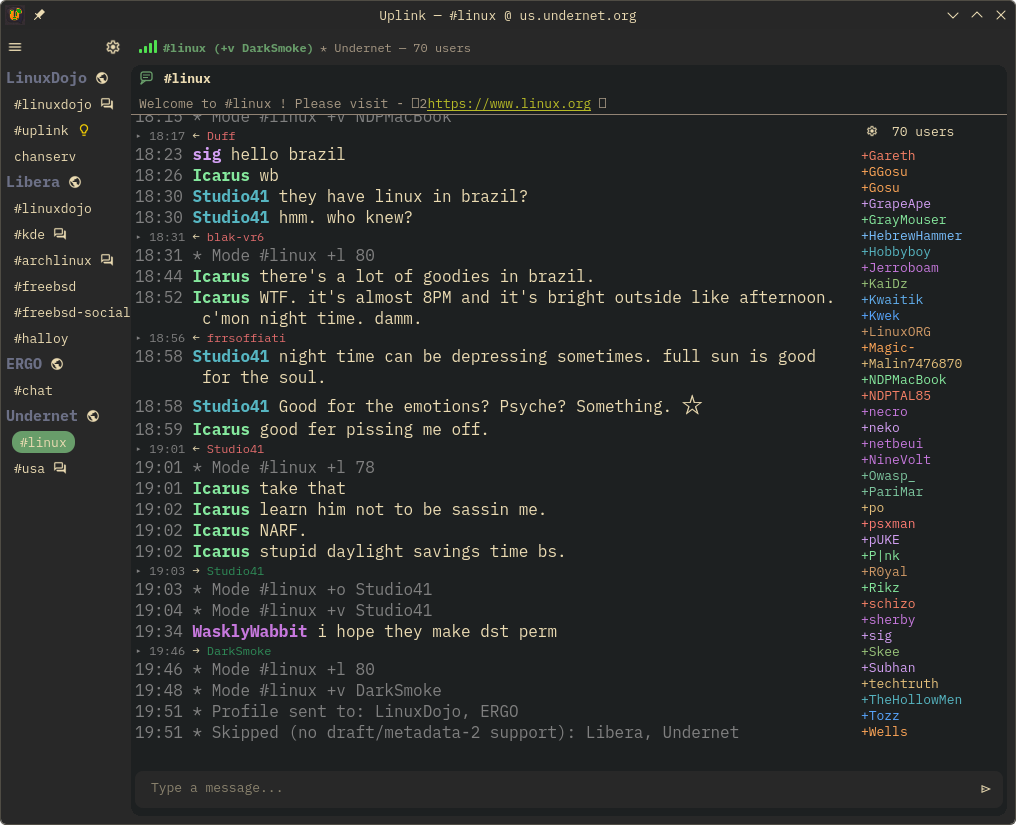Click user +NDPMacBook in user list
1016x825 pixels.
pos(904,380)
